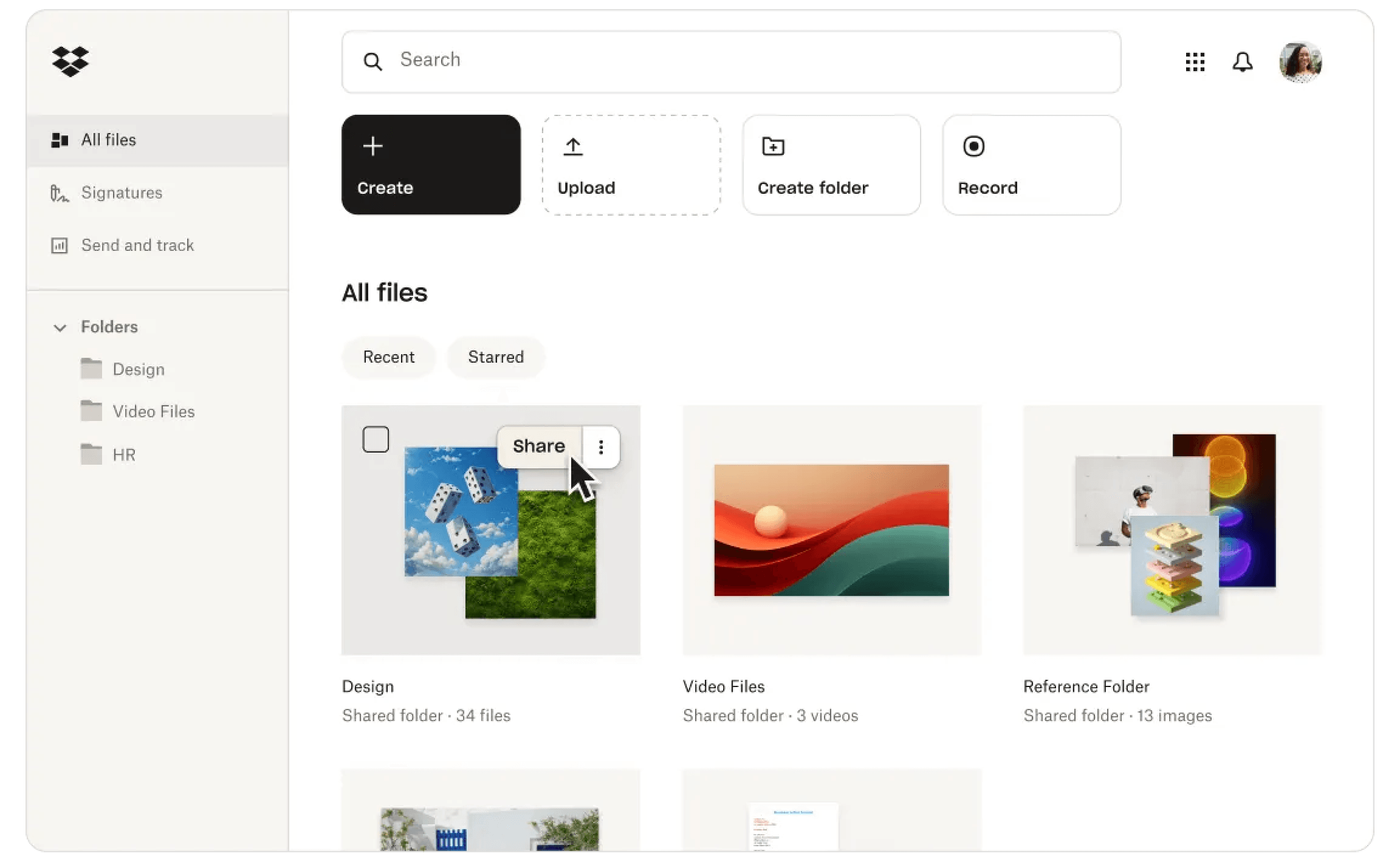Select the Signatures sidebar icon
The image size is (1400, 862).
pos(60,193)
